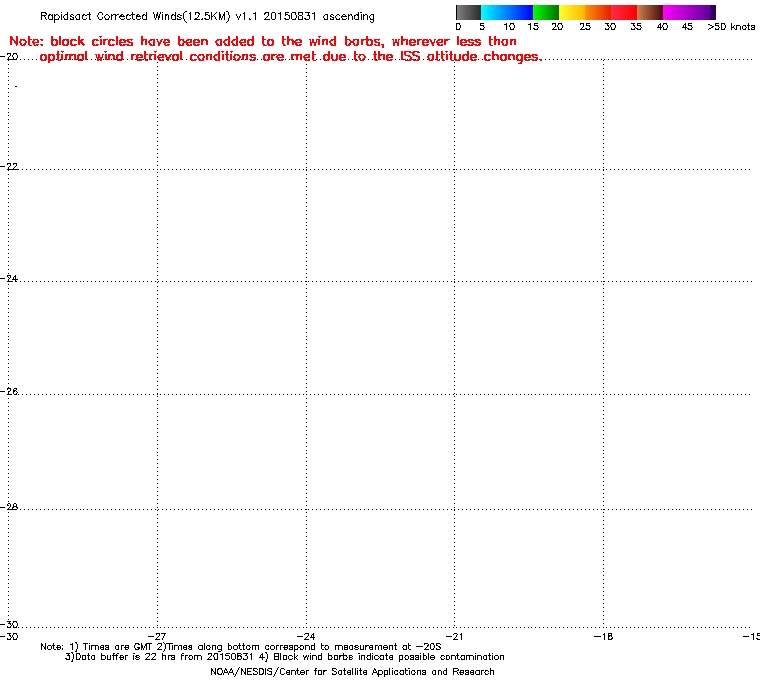This screenshot has width=760, height=688.
Task: Click the '-24' latitude axis label on left
Action: (9, 278)
